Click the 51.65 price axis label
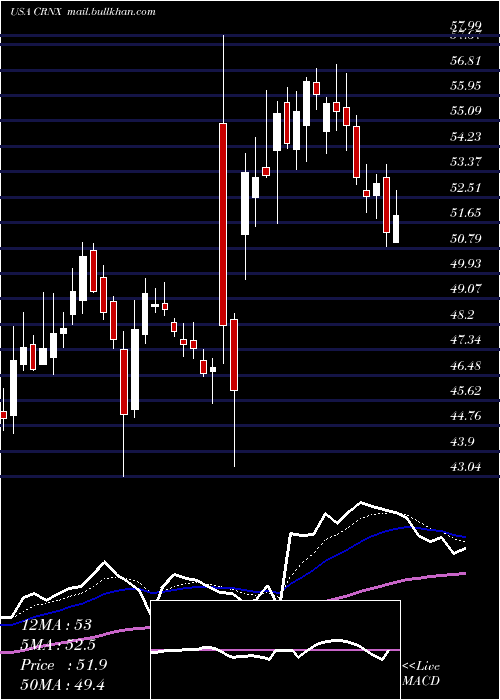Image resolution: width=500 pixels, height=700 pixels. 466,212
